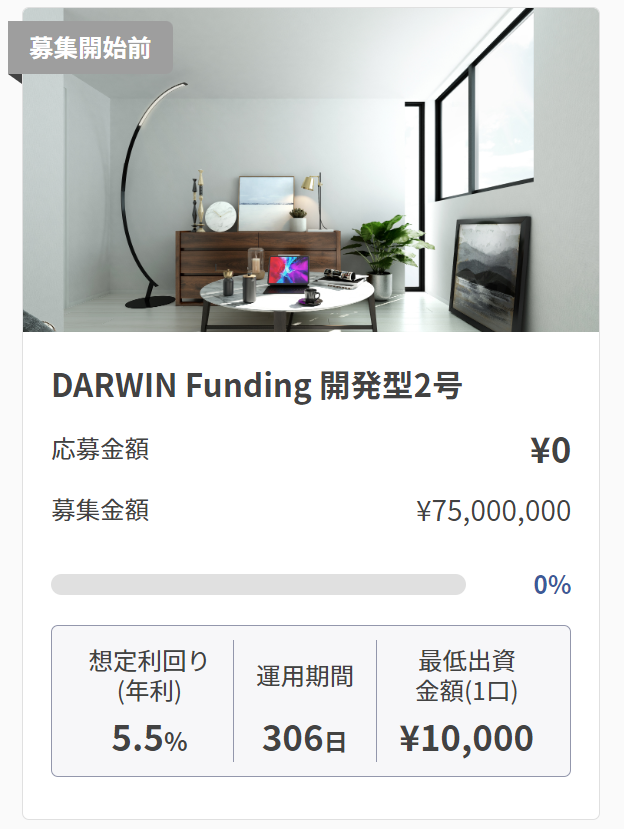Viewport: 624px width, 829px height.
Task: Click the 応募金額 label
Action: click(100, 449)
